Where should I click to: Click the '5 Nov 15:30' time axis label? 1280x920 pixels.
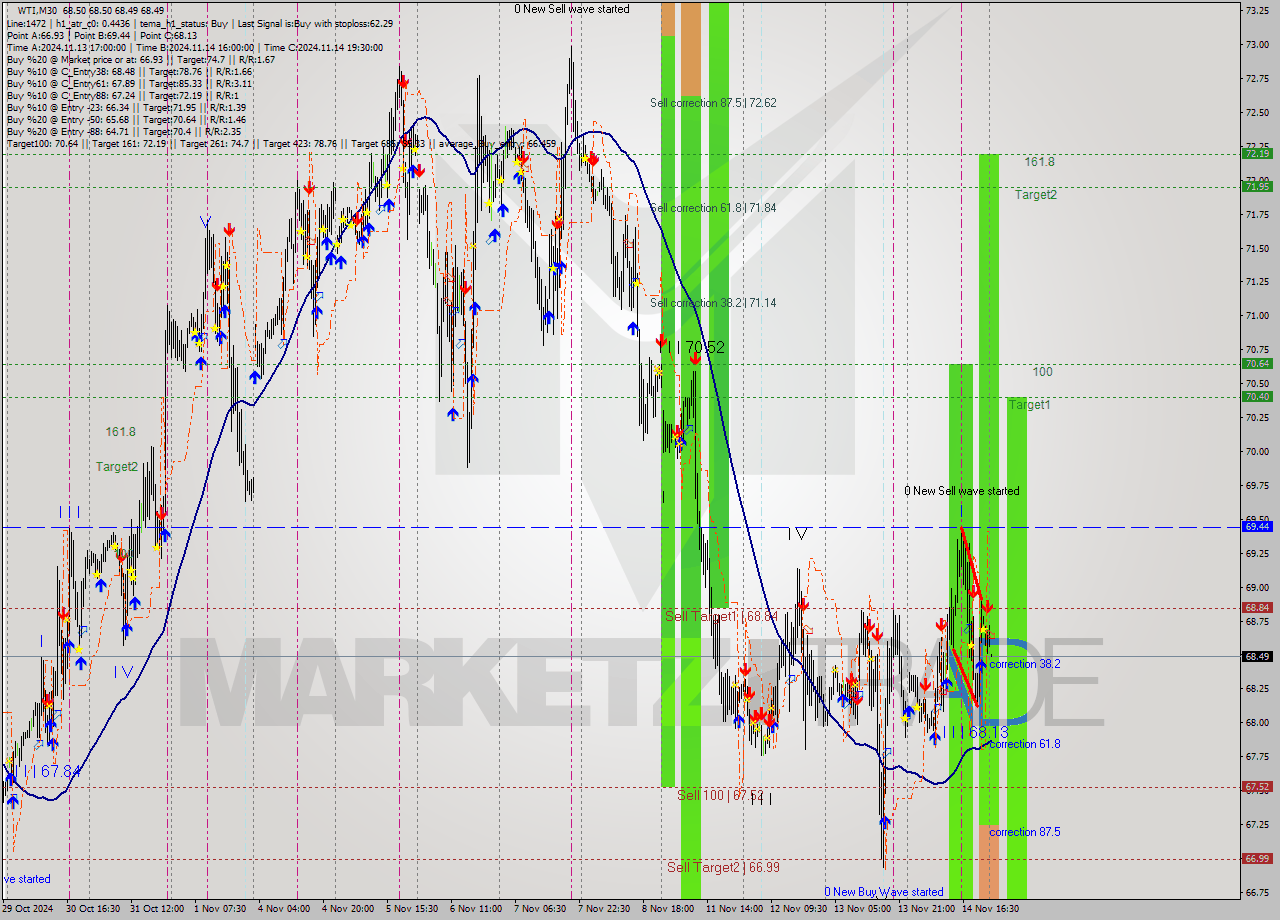414,909
